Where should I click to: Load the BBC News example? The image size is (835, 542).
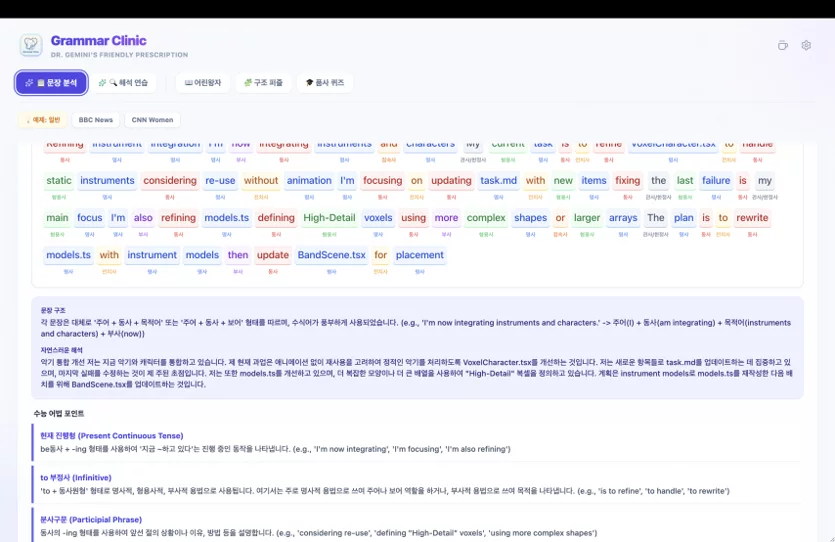(x=96, y=120)
